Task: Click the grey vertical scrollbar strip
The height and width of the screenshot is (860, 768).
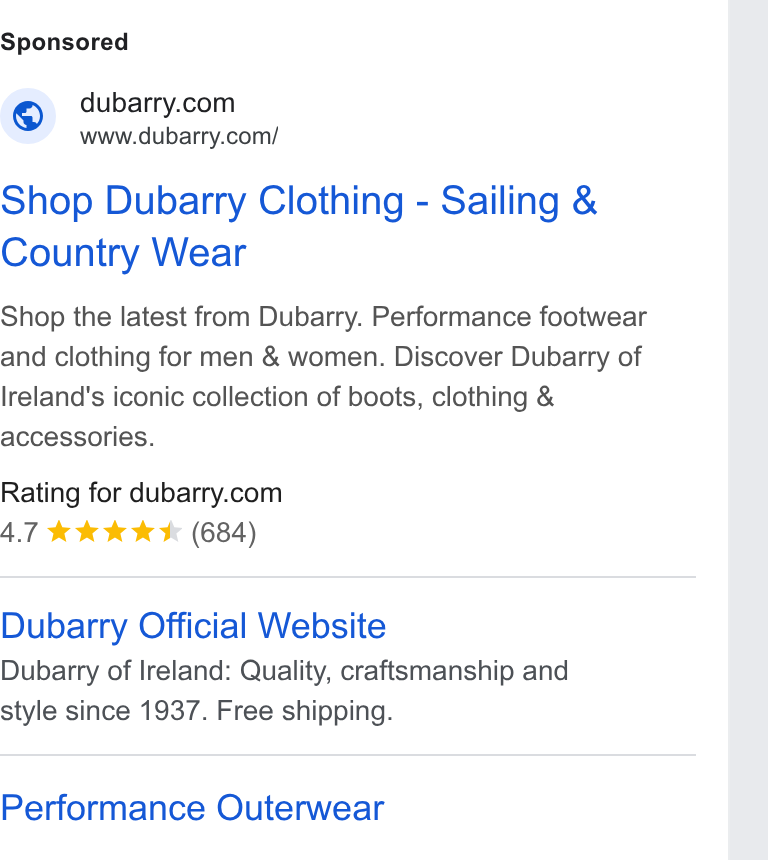Action: coord(748,430)
